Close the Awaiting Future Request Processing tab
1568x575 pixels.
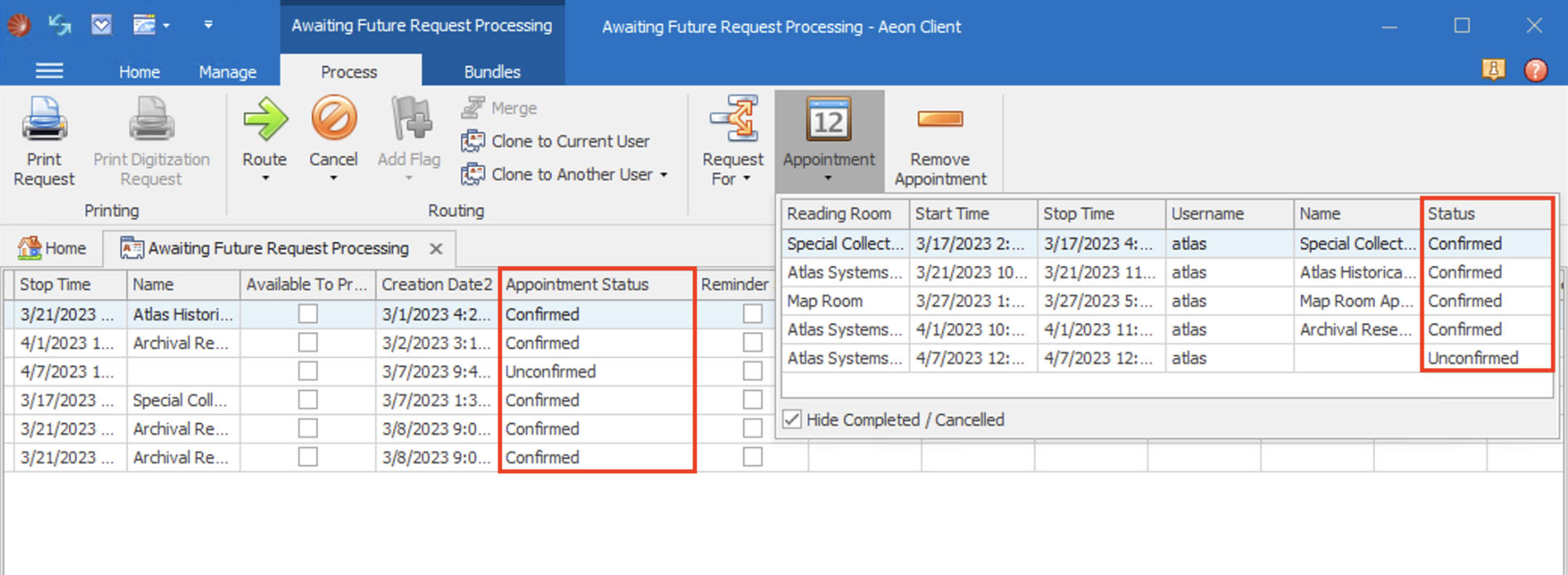[x=436, y=249]
